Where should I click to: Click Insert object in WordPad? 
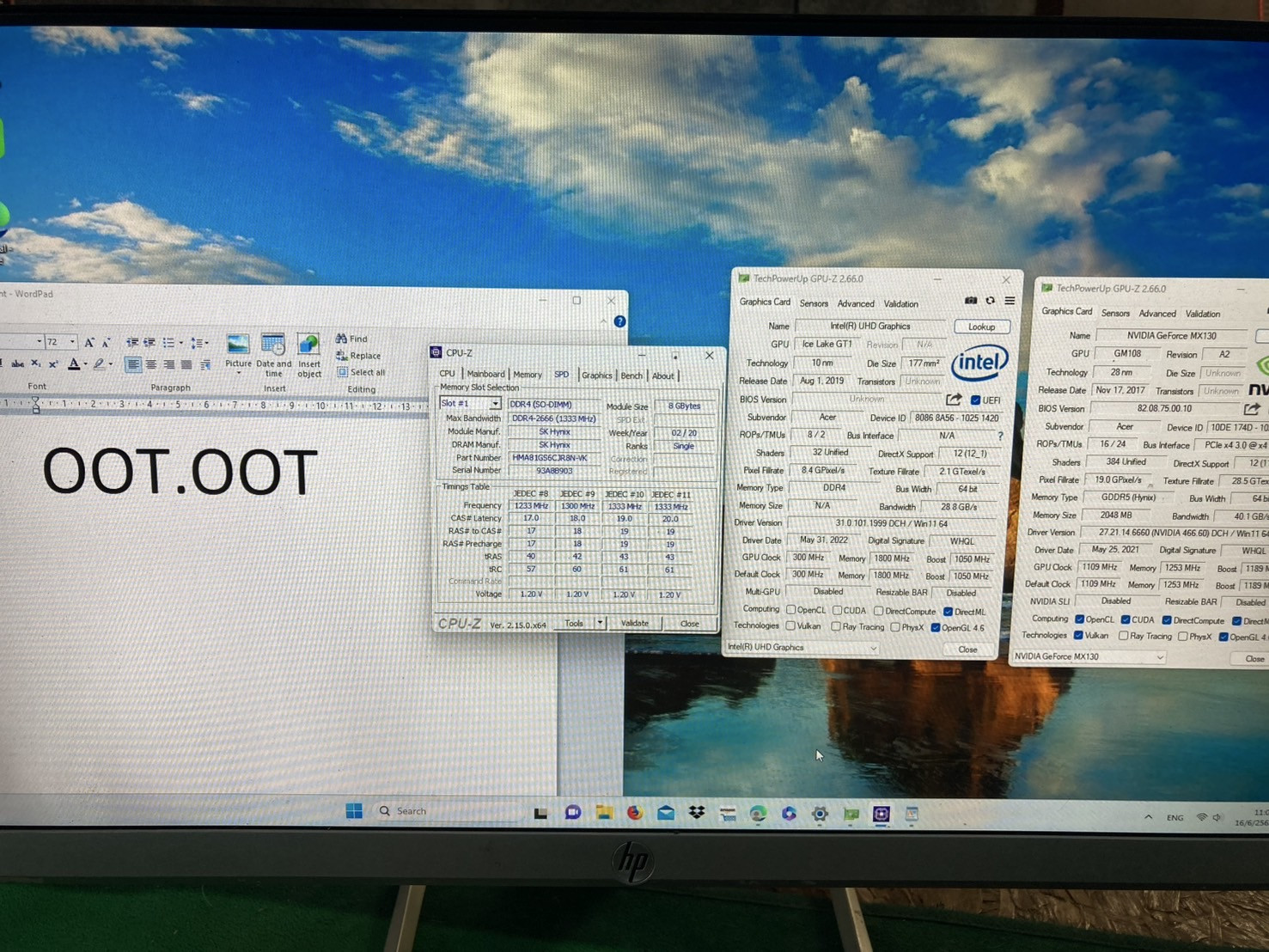pos(309,355)
